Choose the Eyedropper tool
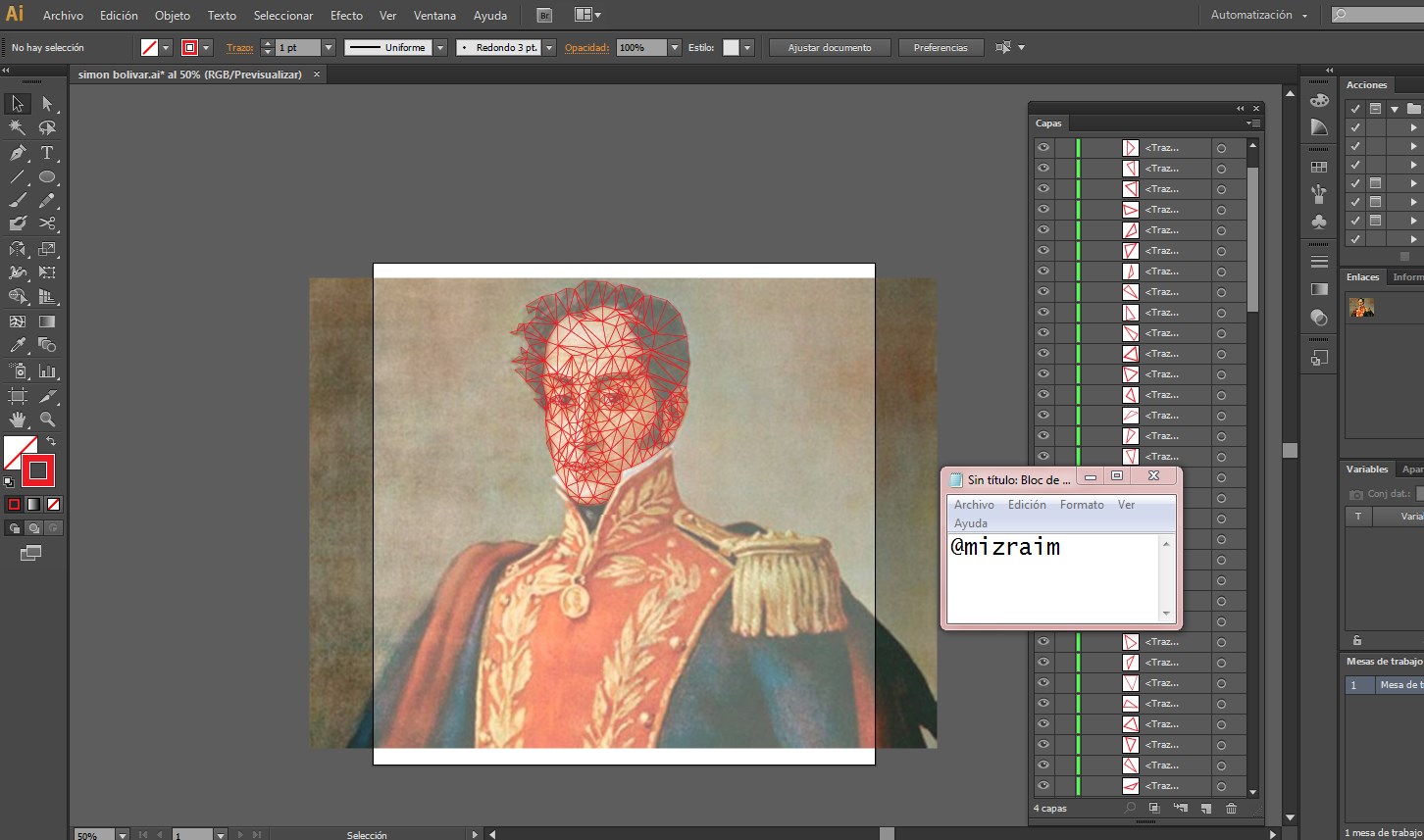The image size is (1424, 840). [18, 345]
